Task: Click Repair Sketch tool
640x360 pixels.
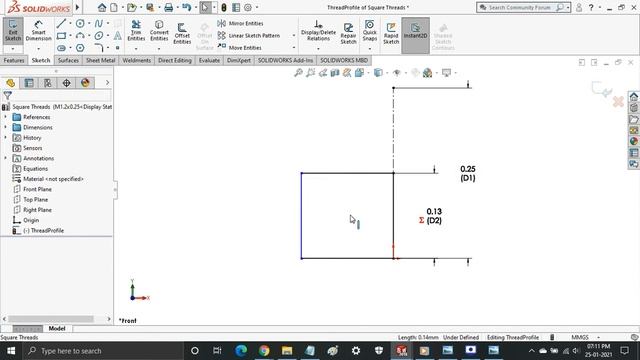Action: (348, 33)
